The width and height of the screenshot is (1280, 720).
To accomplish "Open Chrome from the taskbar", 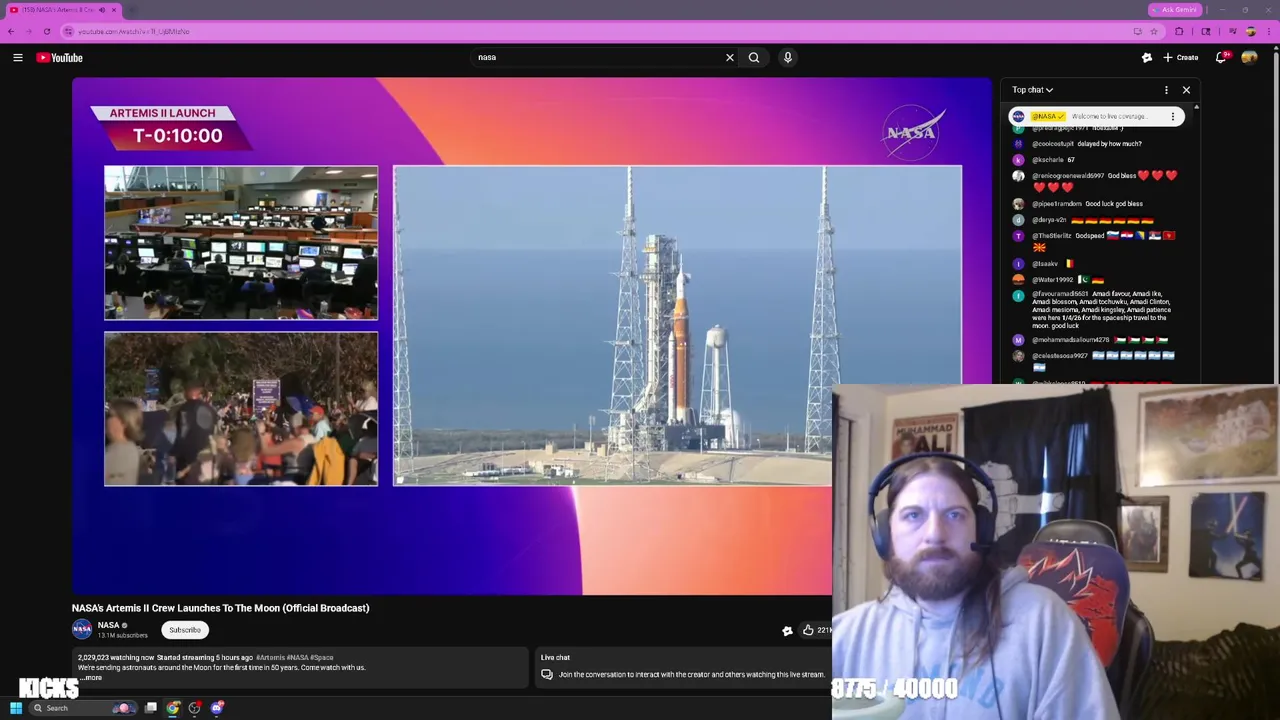I will 173,708.
